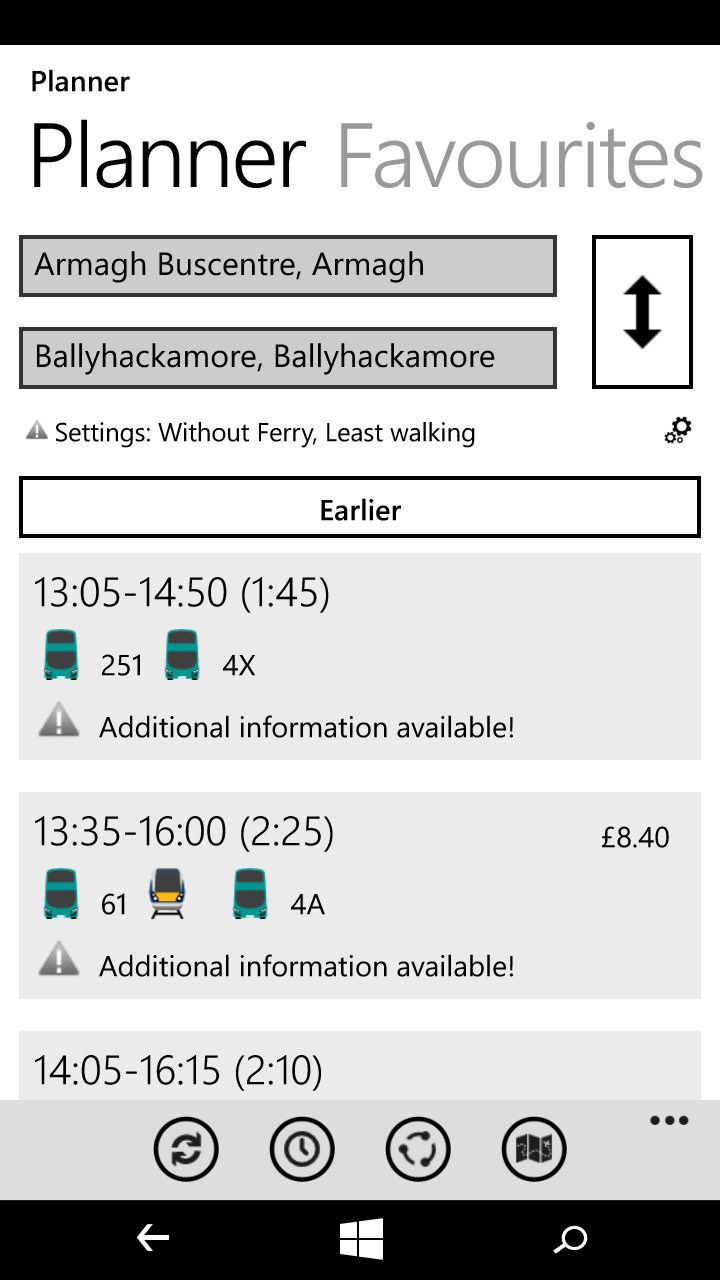
Task: Open more options with ellipsis
Action: (667, 1120)
